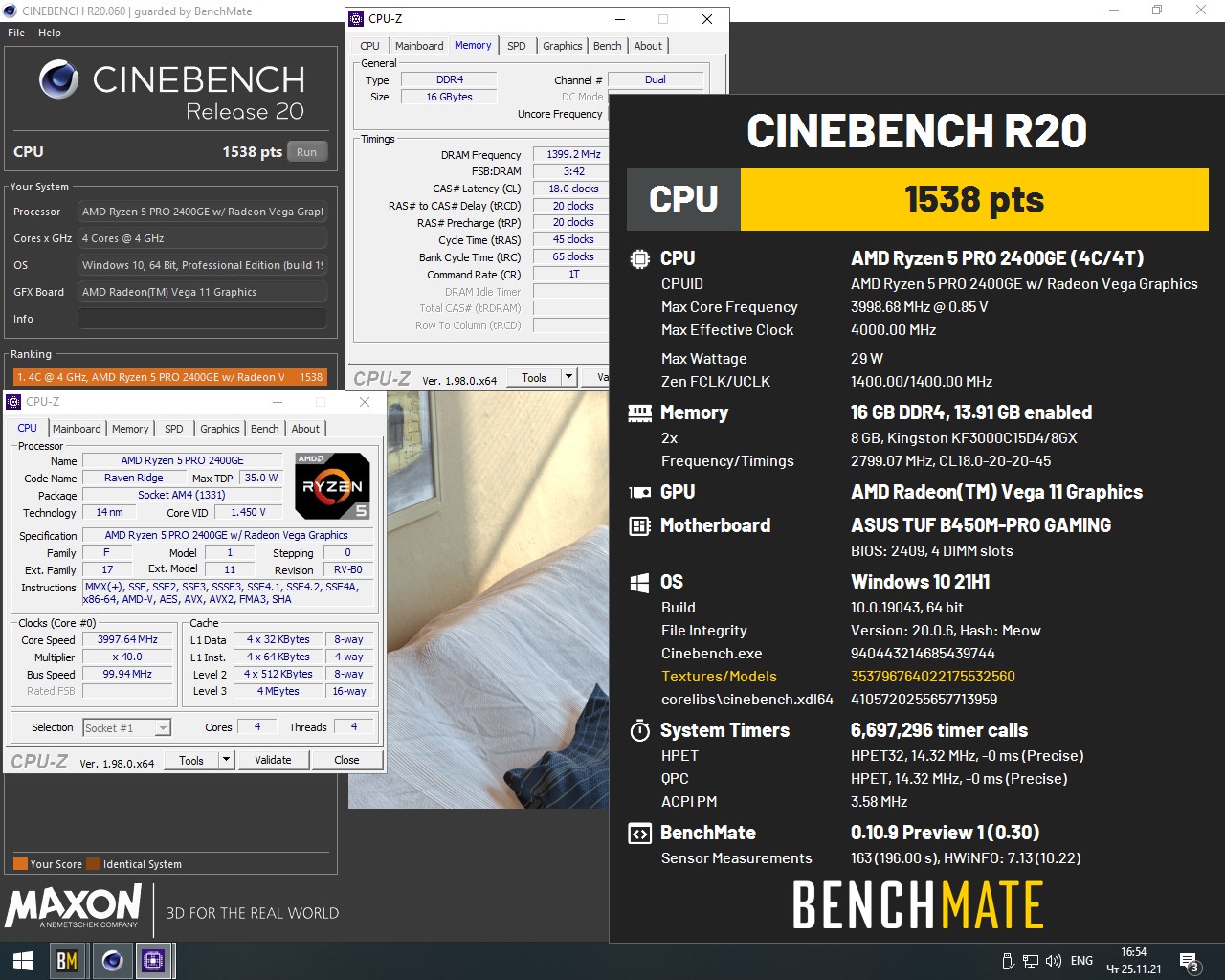
Task: Click the yellow 1538 pts score bar
Action: click(x=974, y=200)
